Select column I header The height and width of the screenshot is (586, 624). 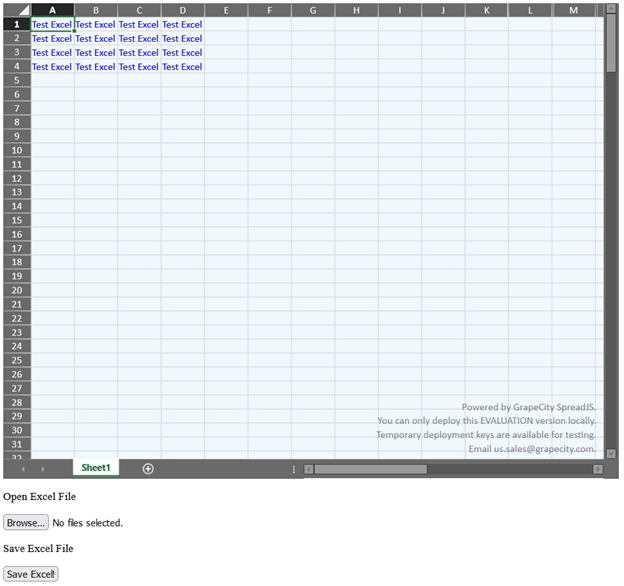(400, 10)
